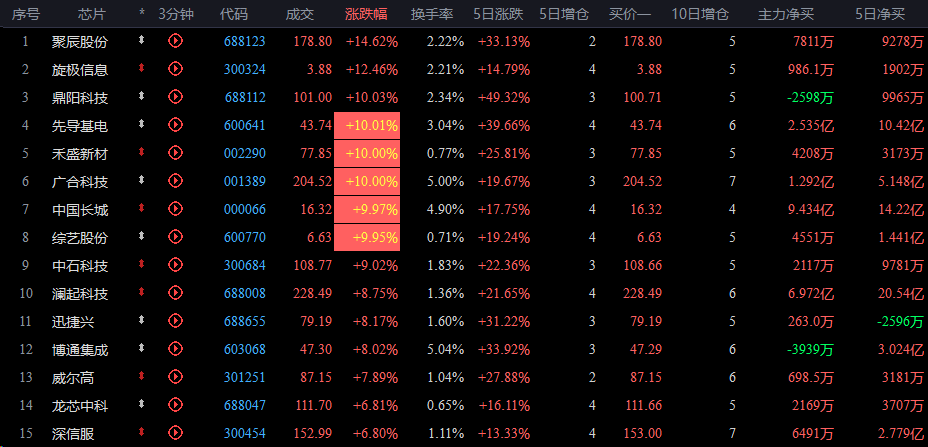The width and height of the screenshot is (928, 447).
Task: Open 3-minute chart icon for 博通集成
Action: click(x=175, y=349)
